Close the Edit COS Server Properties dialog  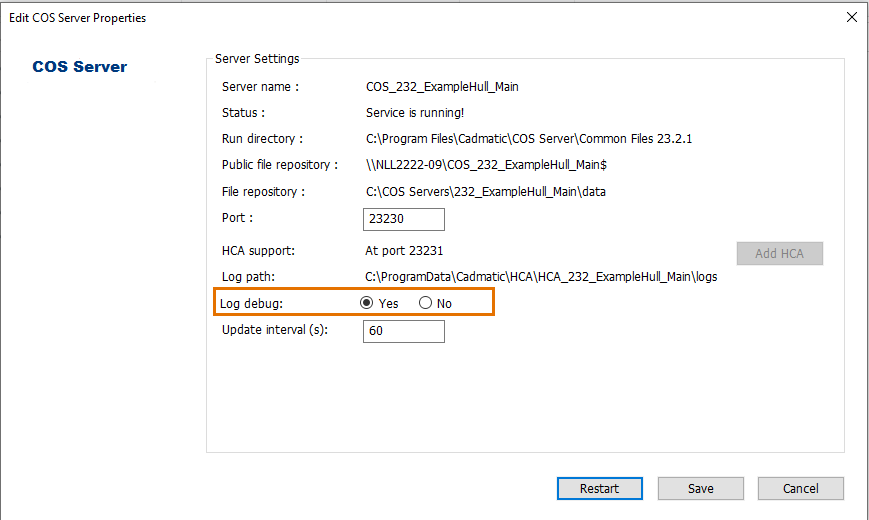(x=851, y=17)
